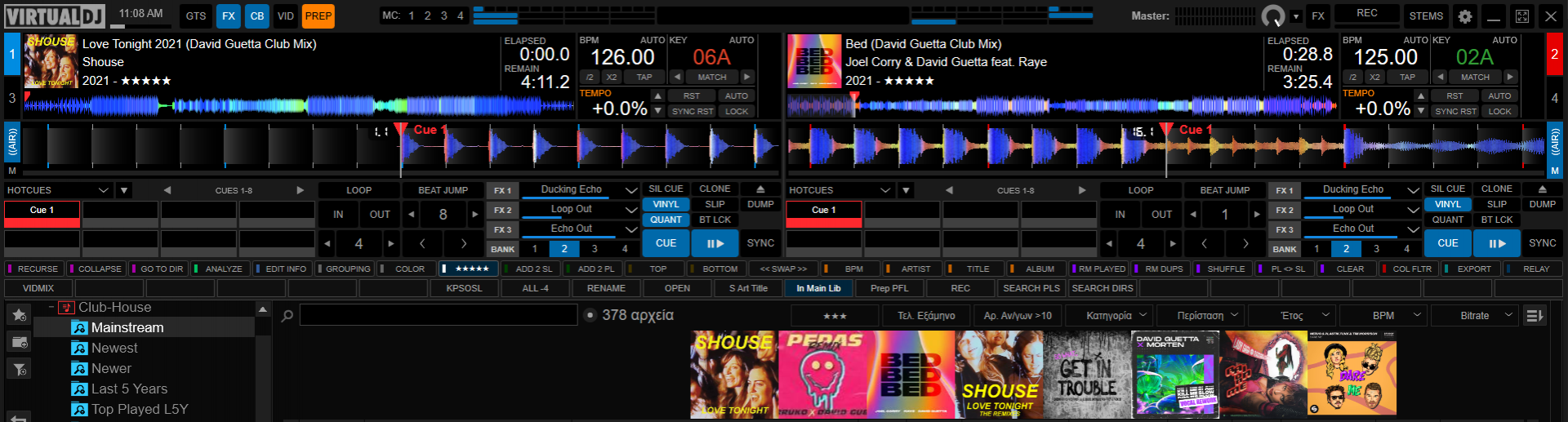
Task: Toggle the search options radio dot
Action: [590, 315]
